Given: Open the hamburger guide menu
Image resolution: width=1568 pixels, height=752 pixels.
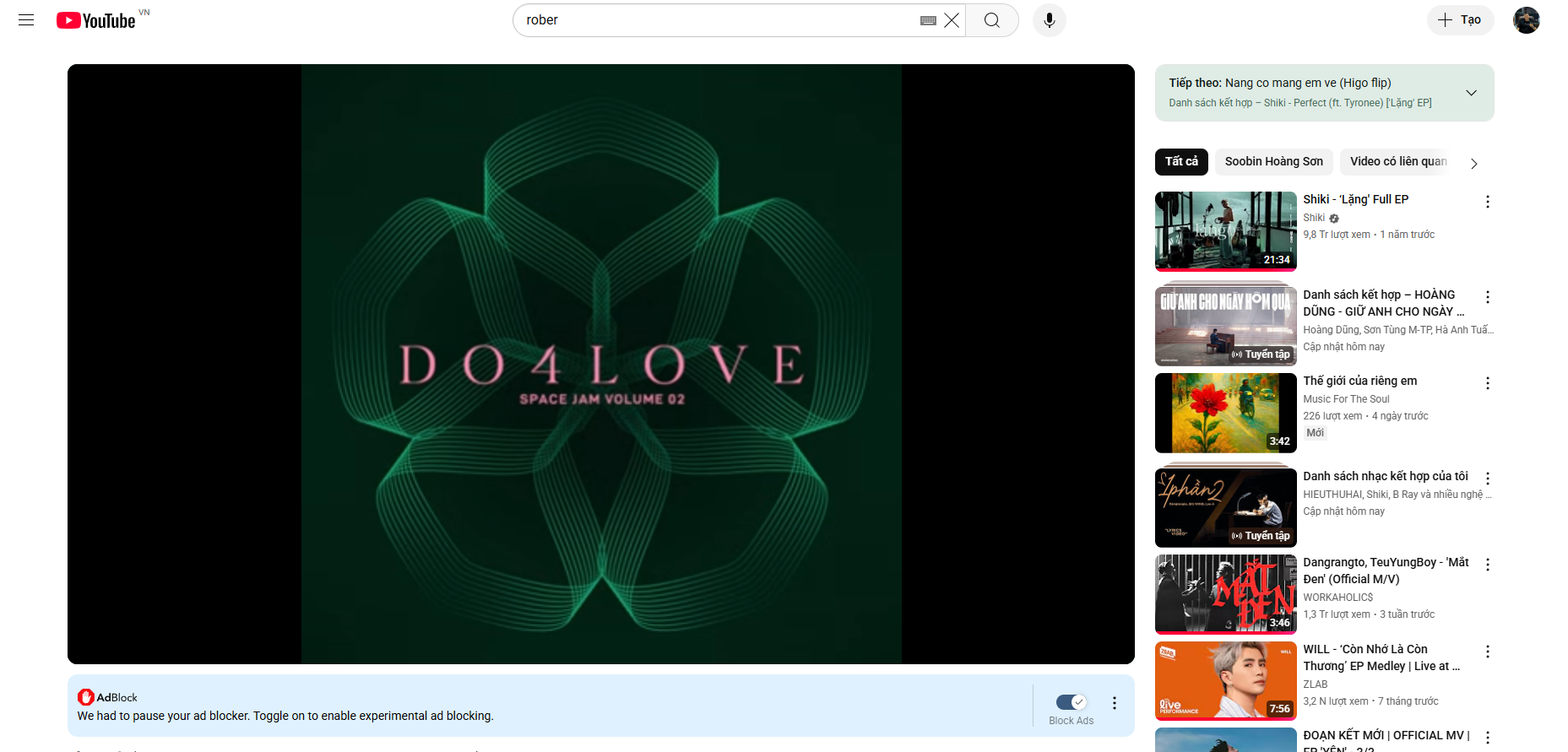Looking at the screenshot, I should tap(26, 20).
